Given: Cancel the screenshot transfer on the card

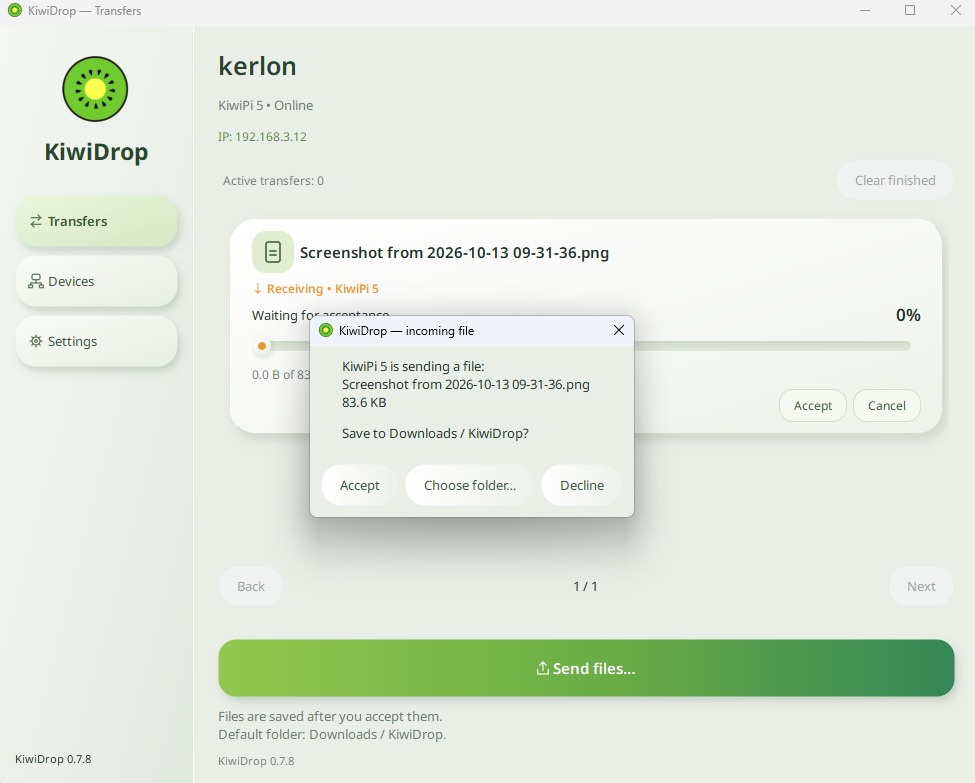Looking at the screenshot, I should [x=887, y=405].
